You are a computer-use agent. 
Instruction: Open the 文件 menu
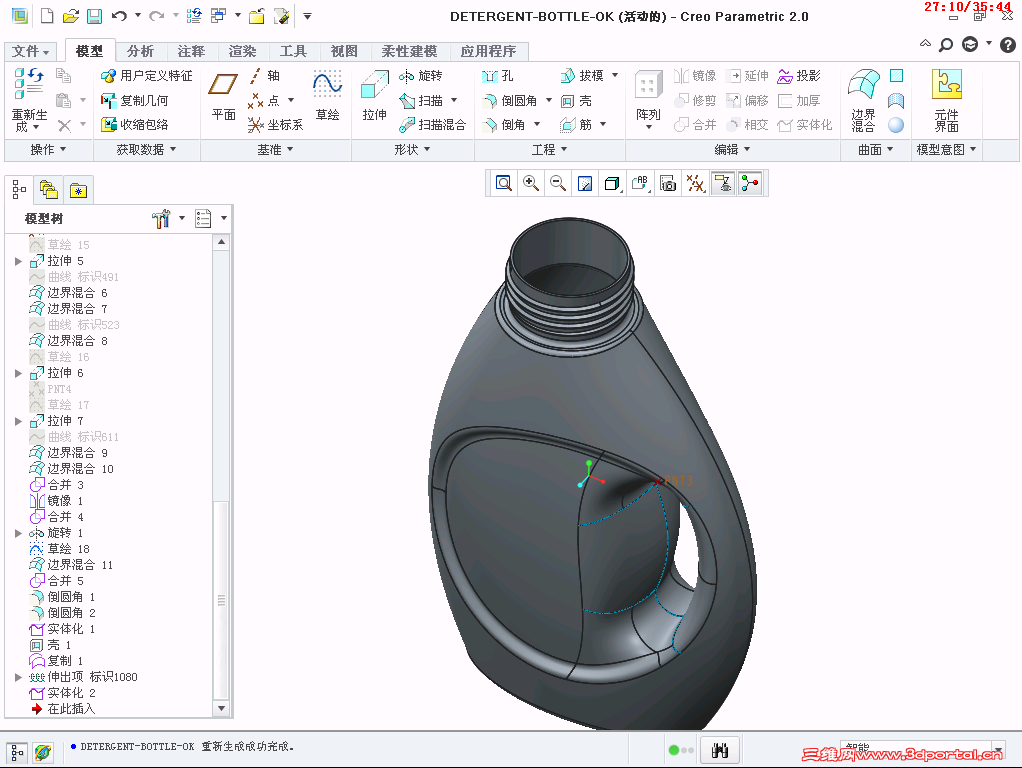[30, 51]
